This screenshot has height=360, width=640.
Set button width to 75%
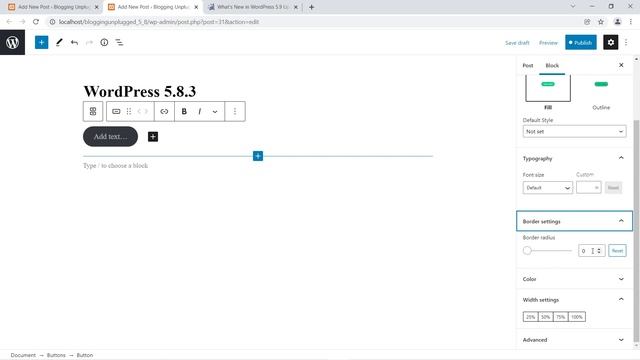(x=560, y=317)
